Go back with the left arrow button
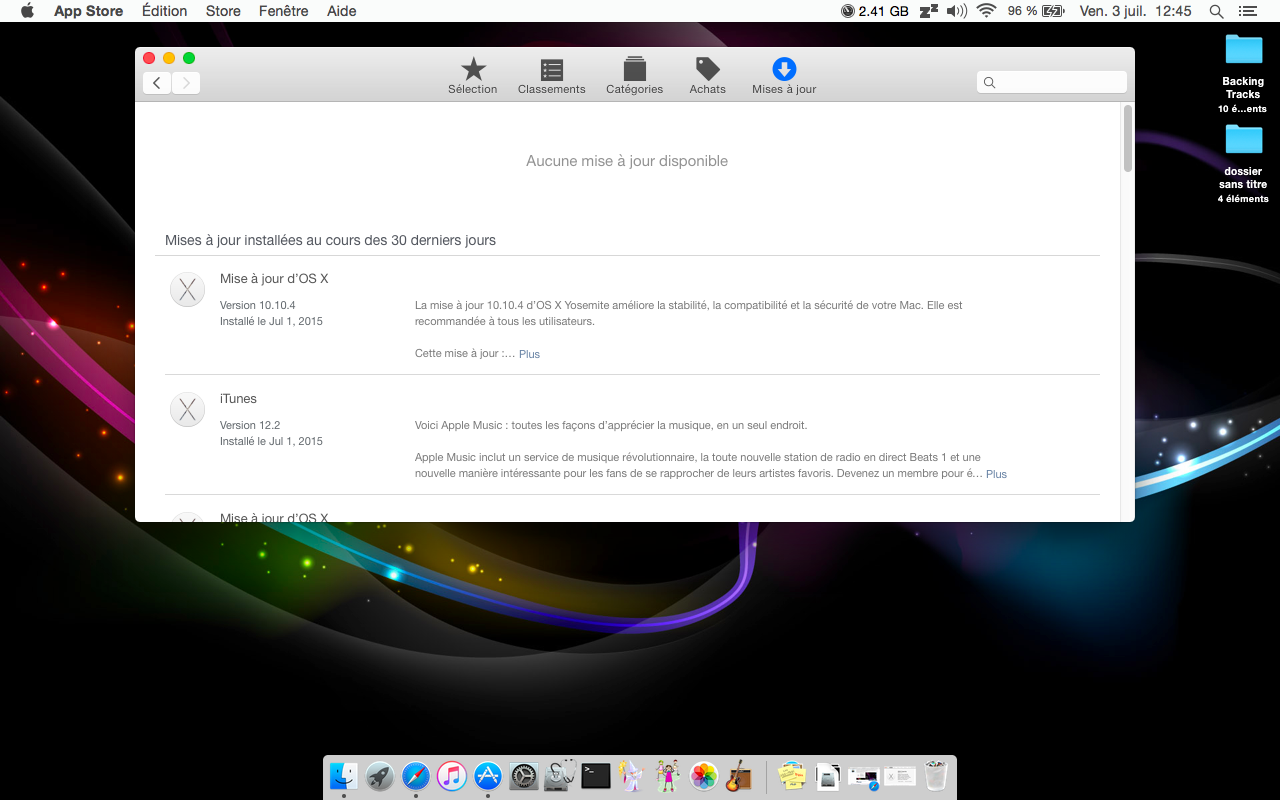This screenshot has width=1280, height=800. [157, 83]
